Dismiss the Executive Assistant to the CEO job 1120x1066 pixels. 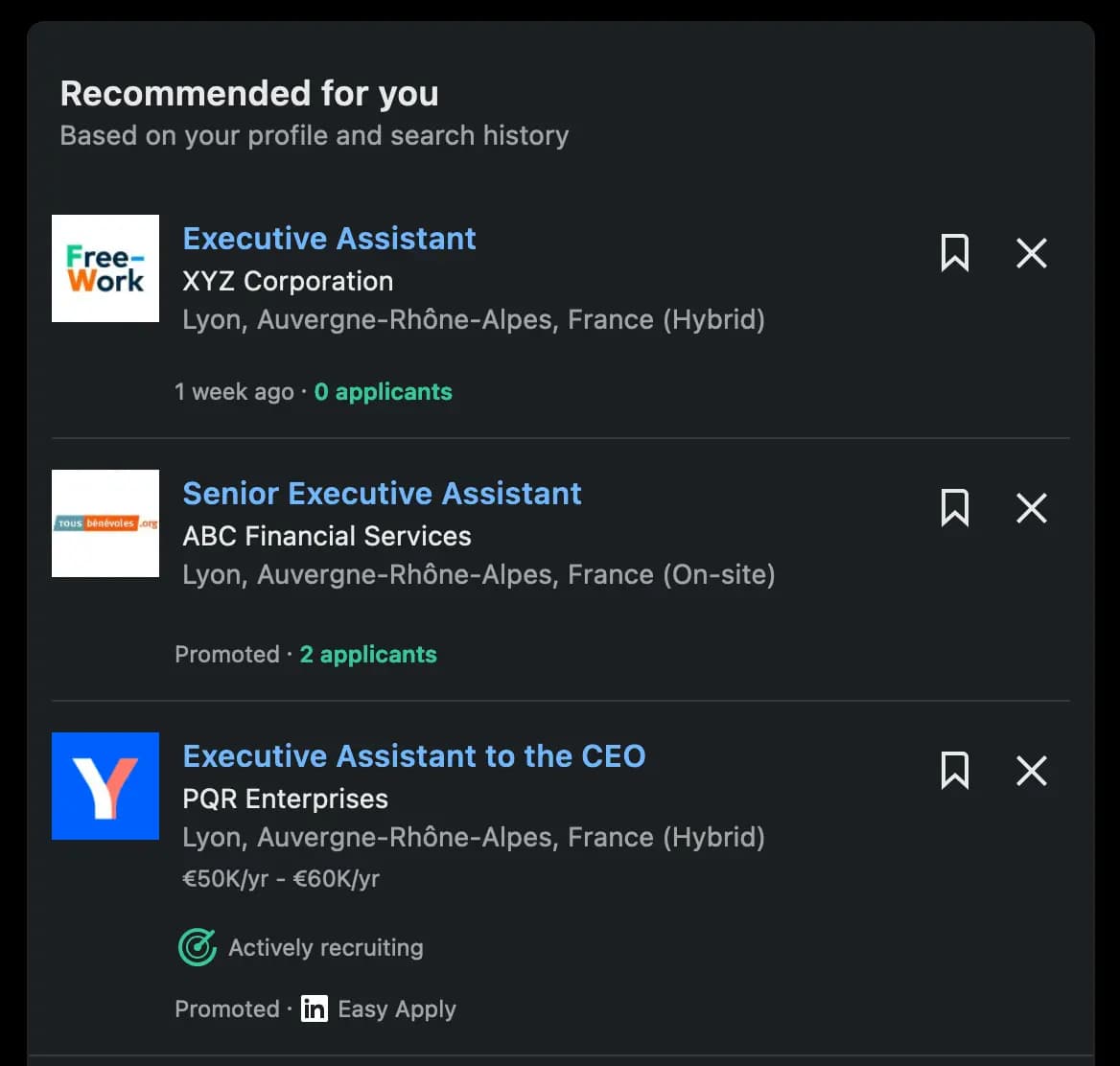1031,770
